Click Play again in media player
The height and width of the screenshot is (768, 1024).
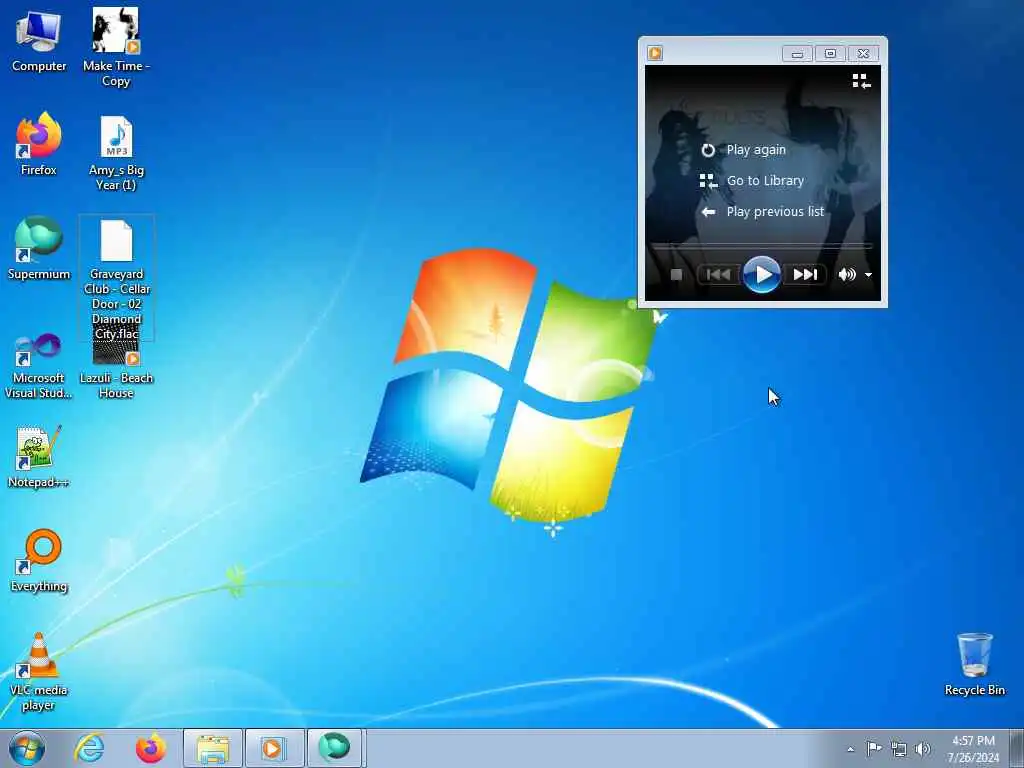click(756, 150)
